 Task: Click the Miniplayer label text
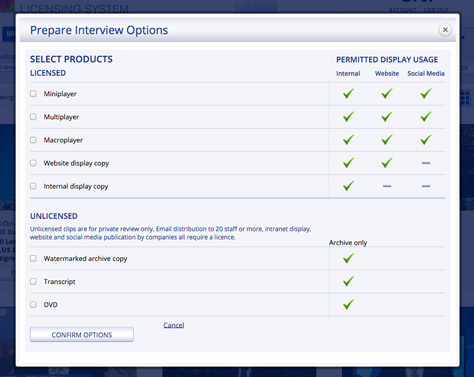pos(60,94)
